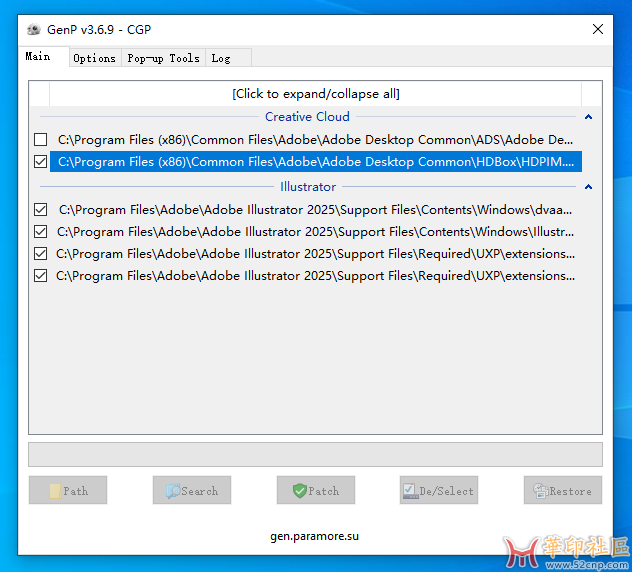
Task: Select the Windows\Illustr... path row
Action: click(315, 232)
